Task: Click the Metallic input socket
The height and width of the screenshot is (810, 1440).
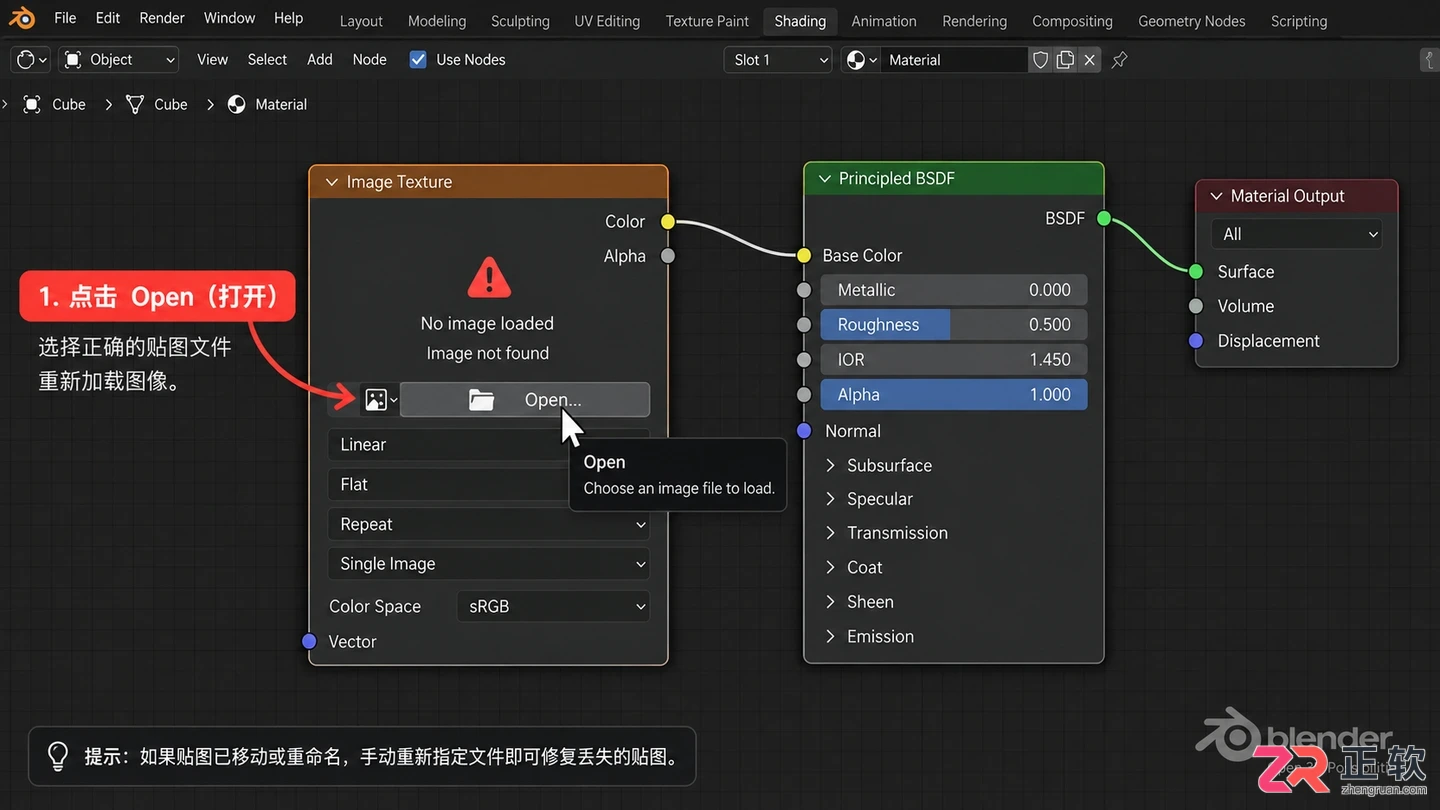Action: 804,290
